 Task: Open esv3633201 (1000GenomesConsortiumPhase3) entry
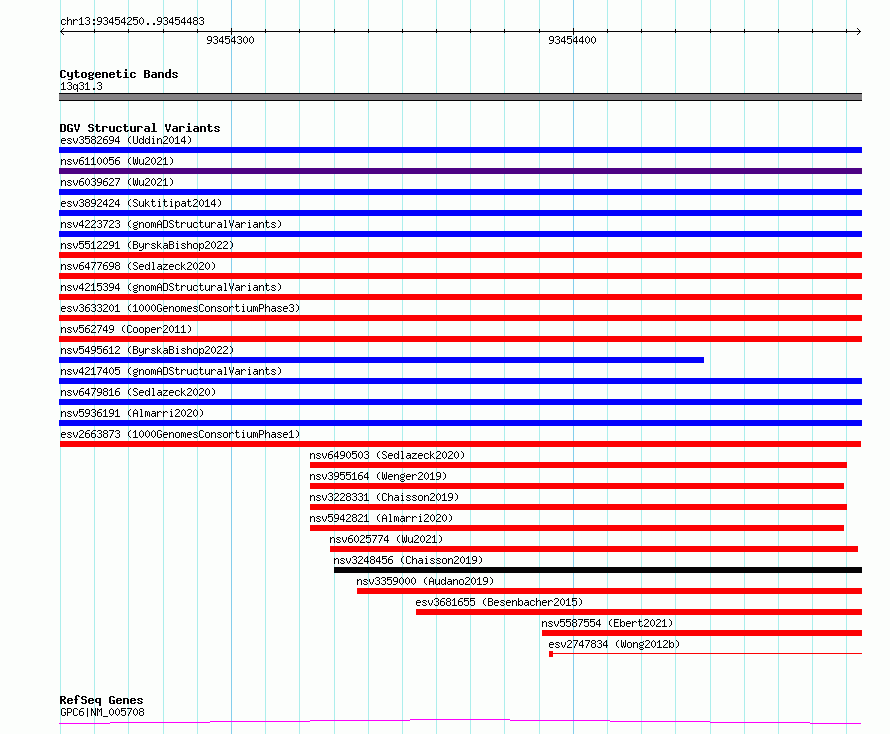coord(180,308)
